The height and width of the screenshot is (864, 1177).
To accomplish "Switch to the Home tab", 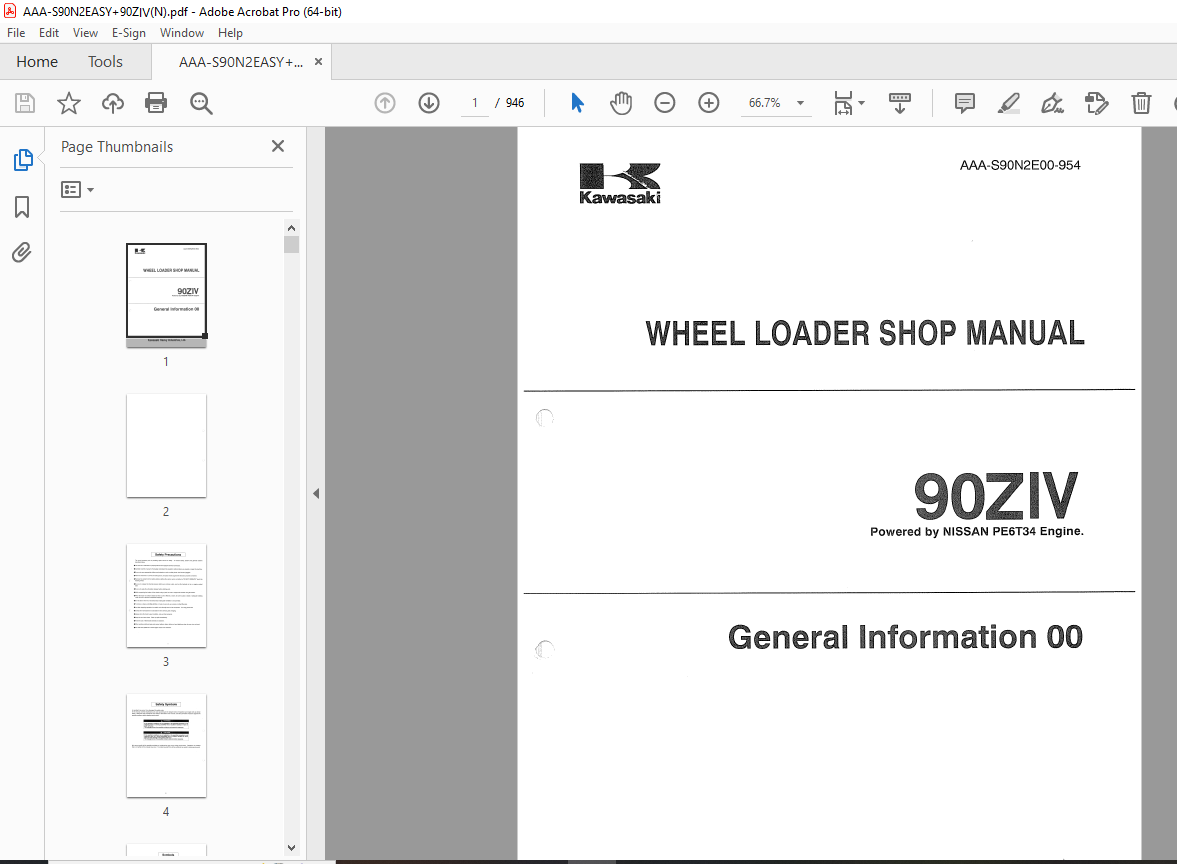I will click(37, 62).
